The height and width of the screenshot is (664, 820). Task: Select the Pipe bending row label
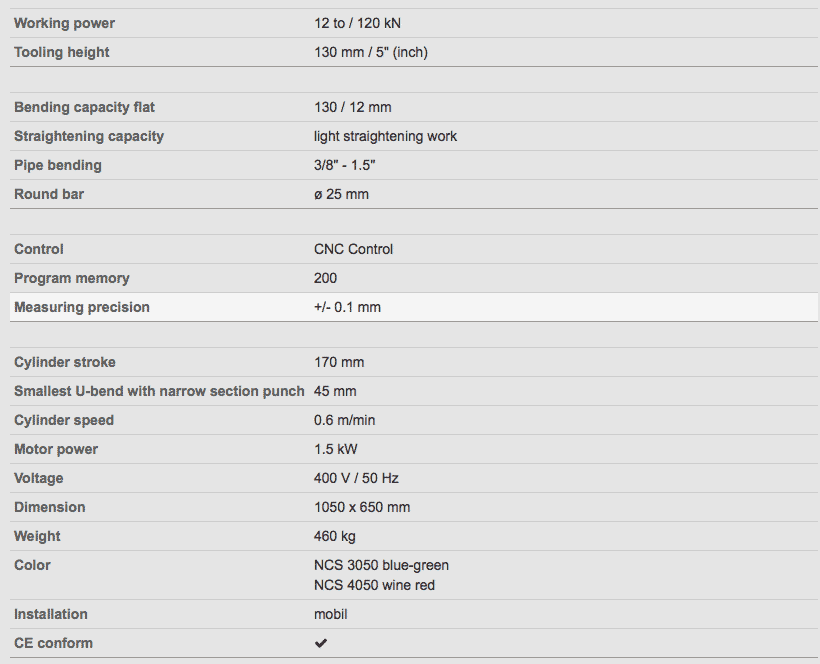[x=58, y=165]
